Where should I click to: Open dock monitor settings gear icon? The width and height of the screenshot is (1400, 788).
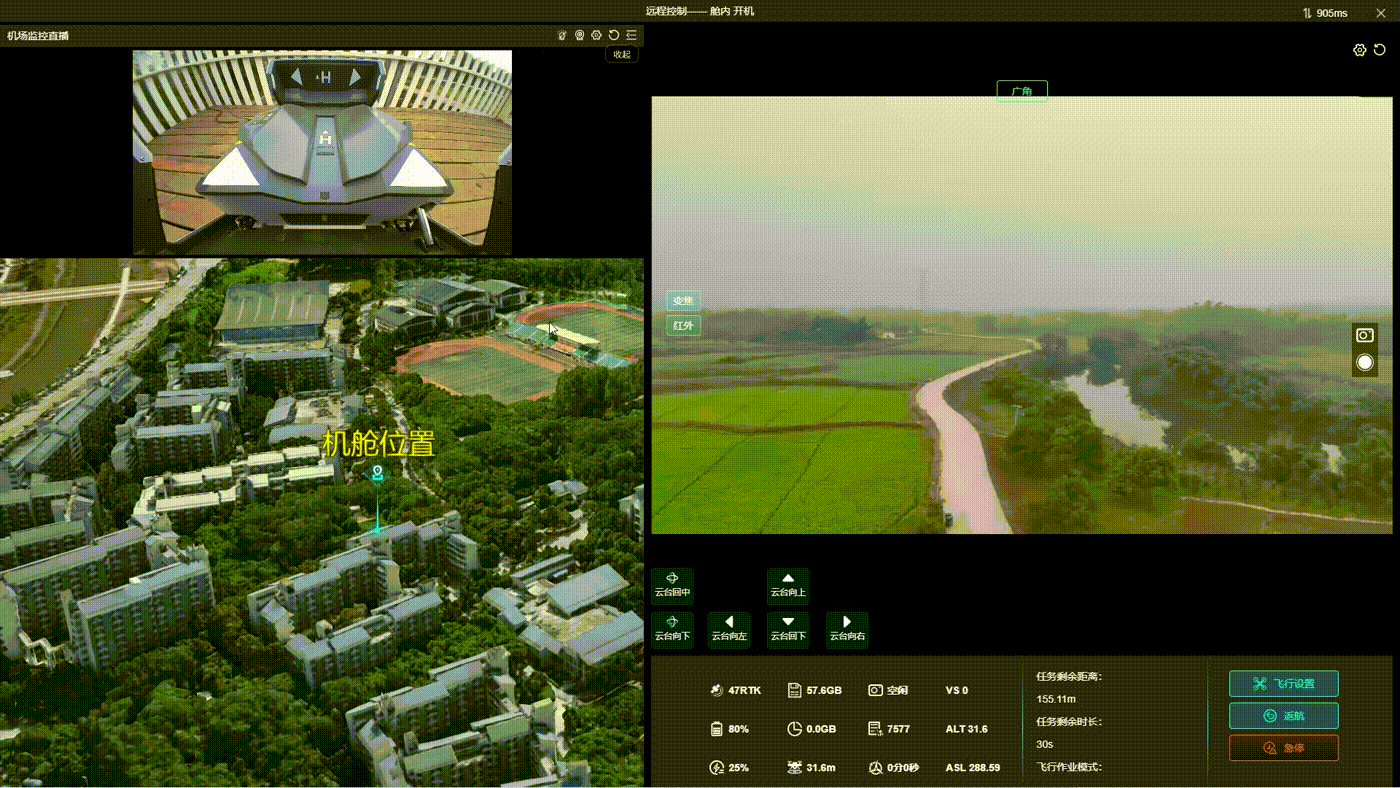click(596, 35)
